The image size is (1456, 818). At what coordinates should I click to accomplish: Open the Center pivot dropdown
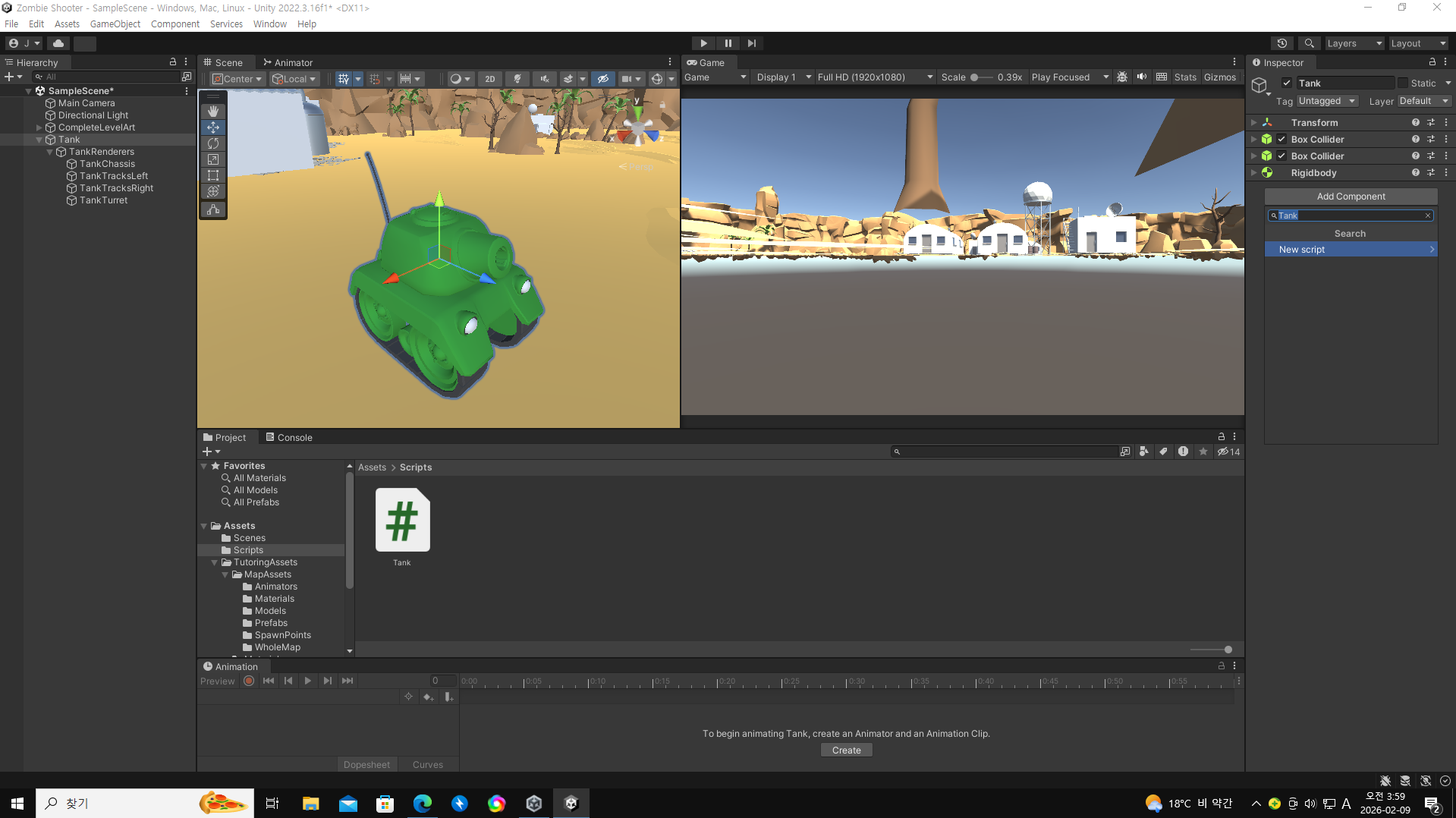[237, 79]
